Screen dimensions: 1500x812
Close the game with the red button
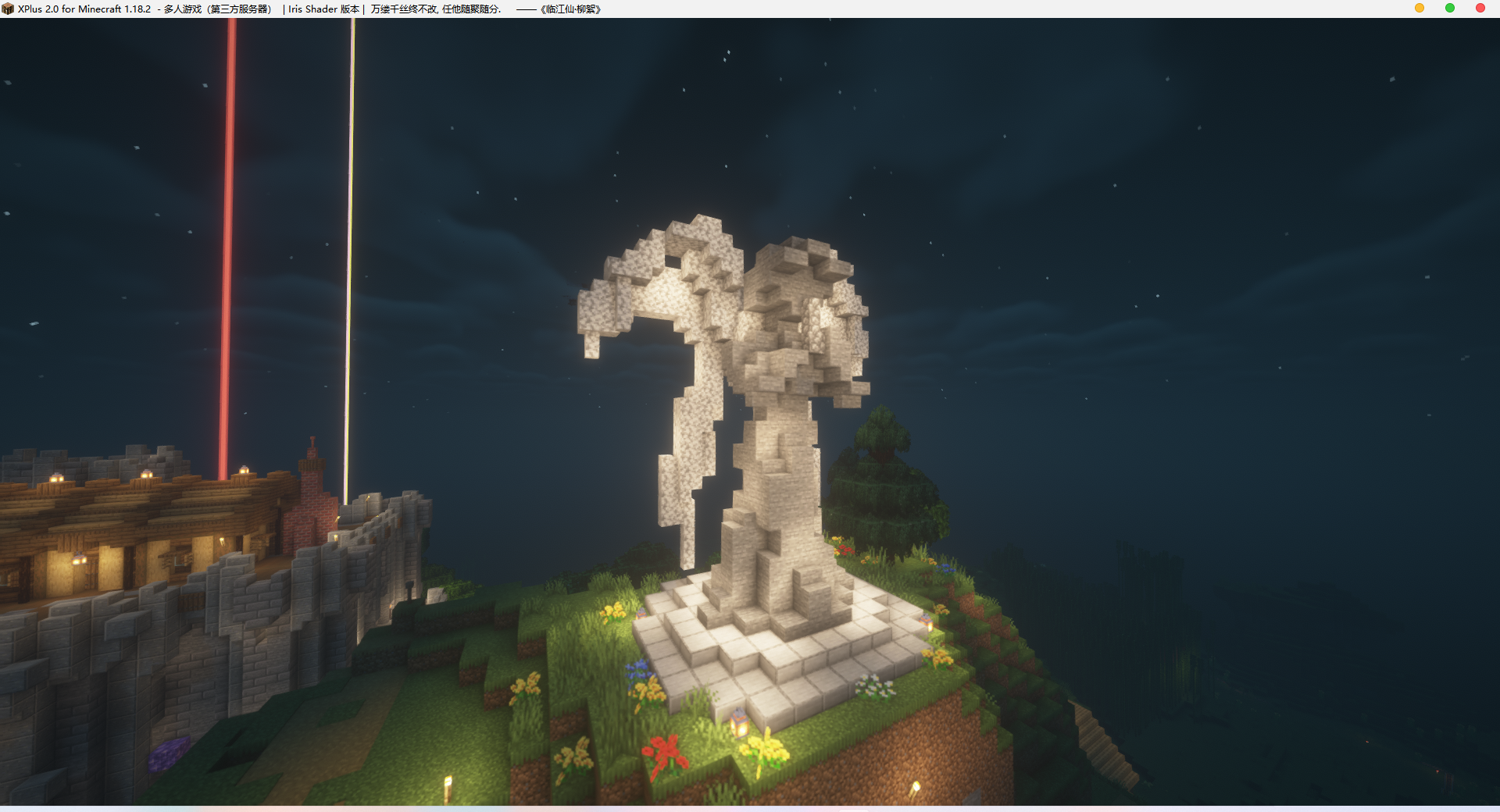click(1480, 9)
